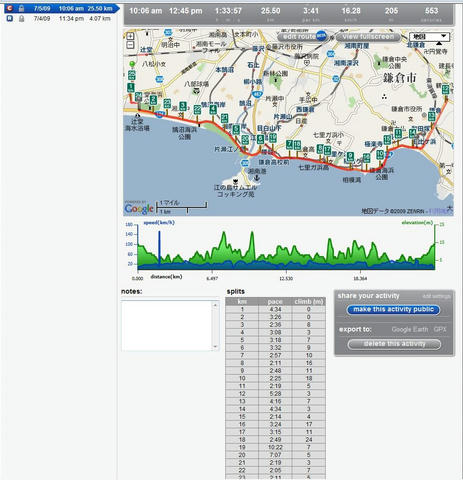The image size is (463, 480).
Task: Click the green start pin on the map
Action: [132, 64]
